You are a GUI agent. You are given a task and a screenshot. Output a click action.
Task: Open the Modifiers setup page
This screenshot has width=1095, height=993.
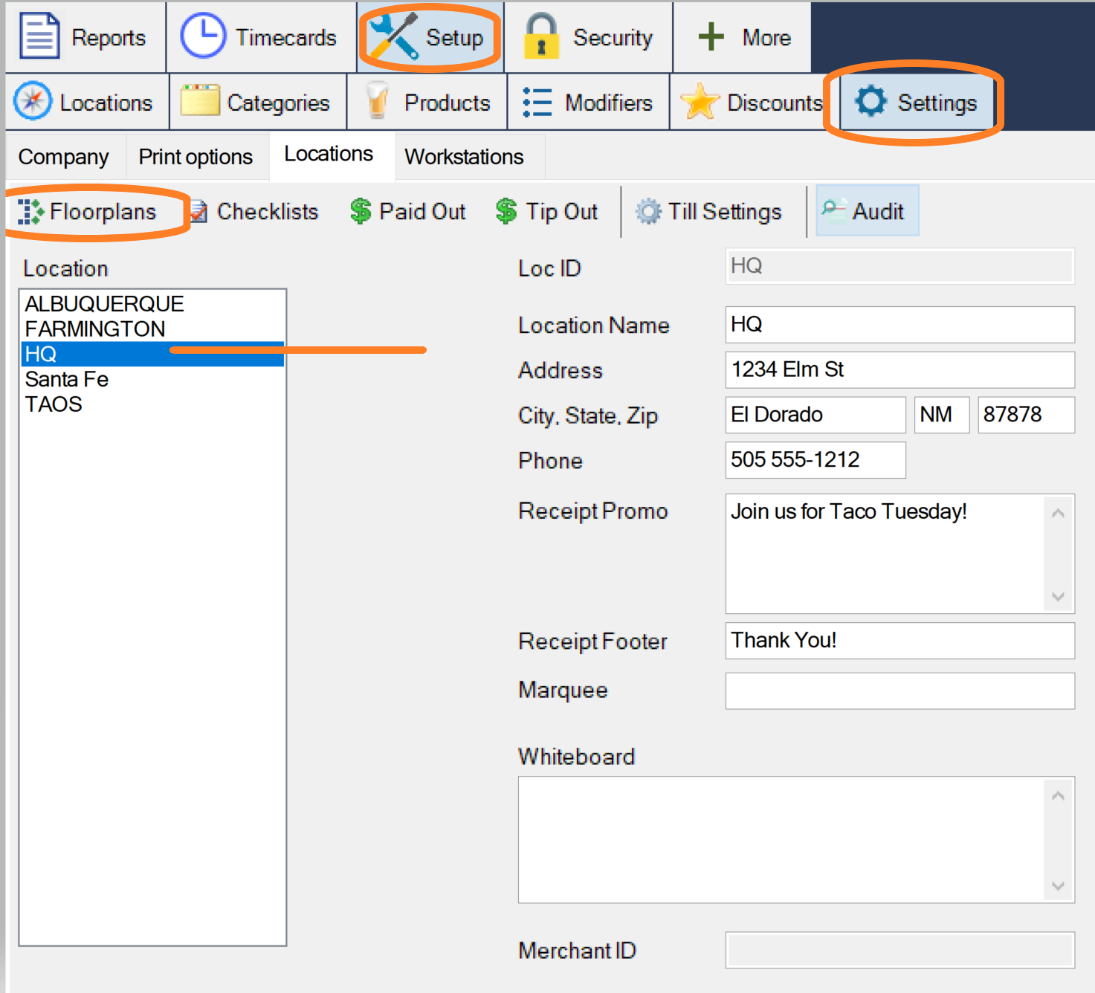[x=588, y=102]
